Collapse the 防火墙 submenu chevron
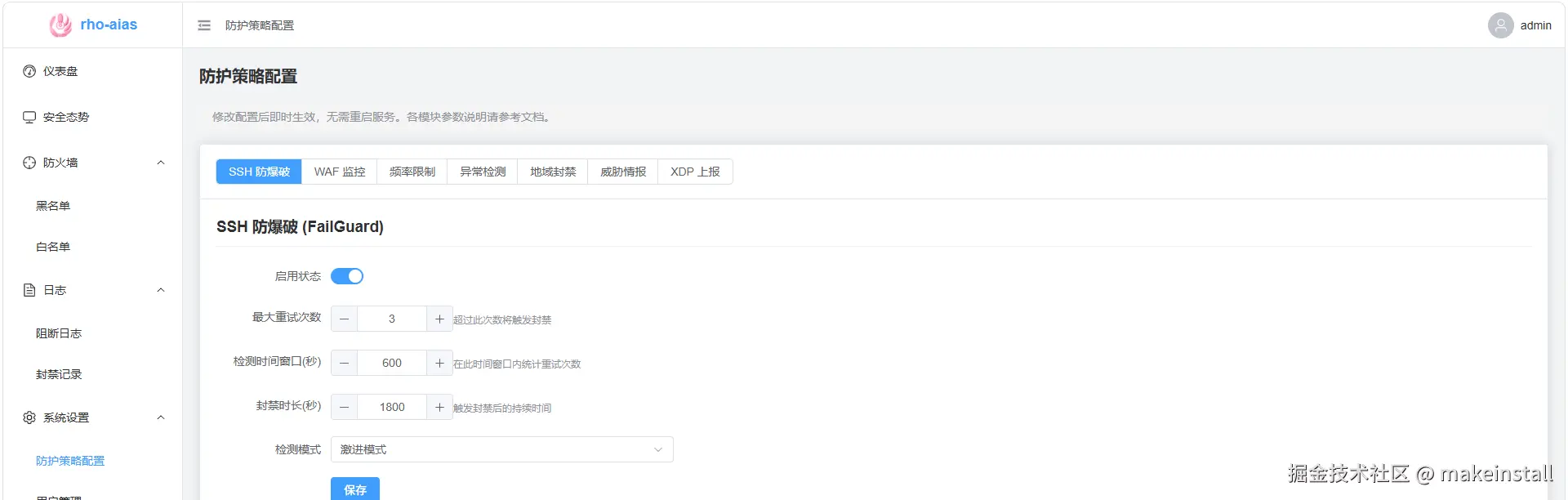 click(x=161, y=163)
